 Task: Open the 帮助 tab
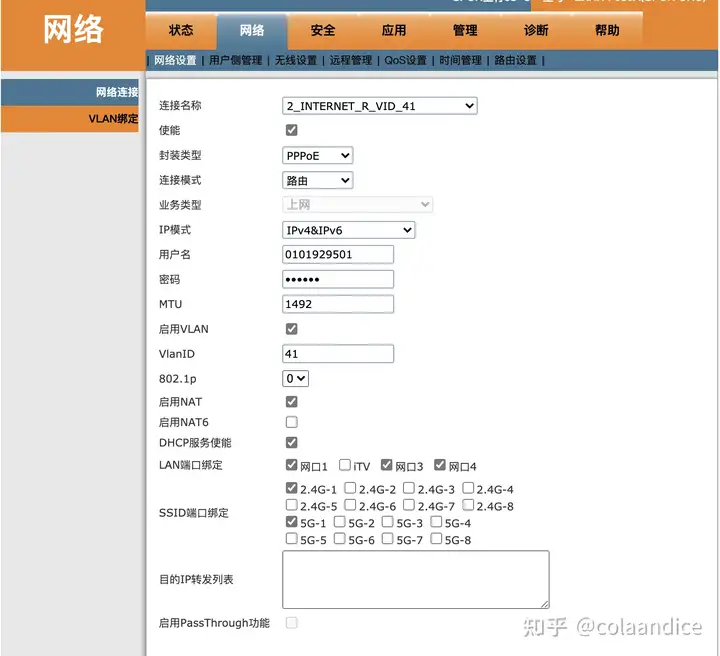click(607, 31)
